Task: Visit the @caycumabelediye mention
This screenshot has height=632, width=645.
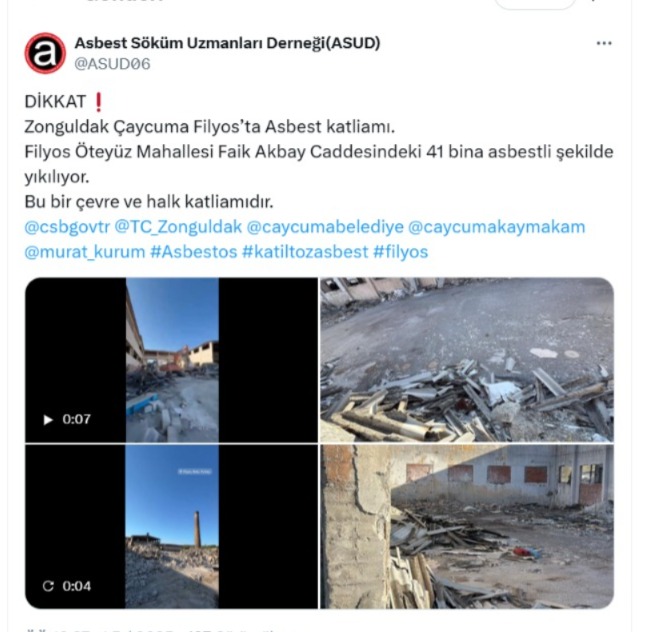Action: click(x=325, y=227)
